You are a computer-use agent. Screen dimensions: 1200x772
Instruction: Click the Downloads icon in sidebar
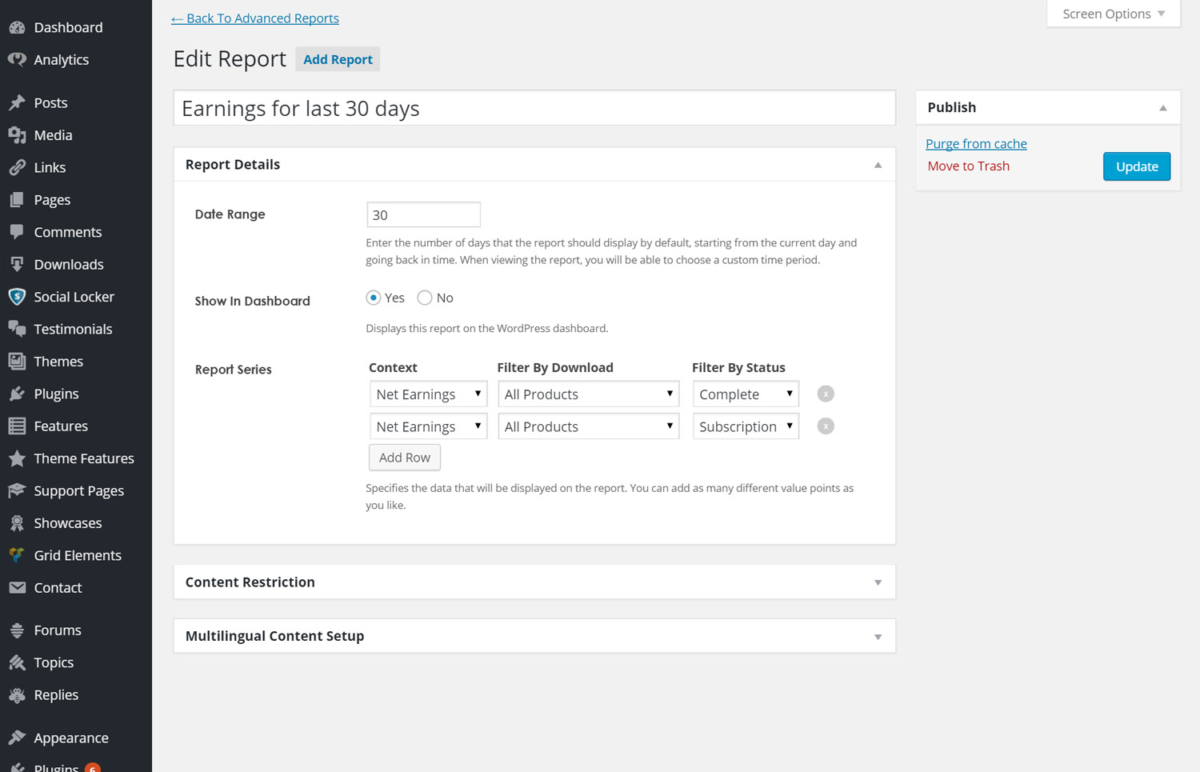coord(17,265)
